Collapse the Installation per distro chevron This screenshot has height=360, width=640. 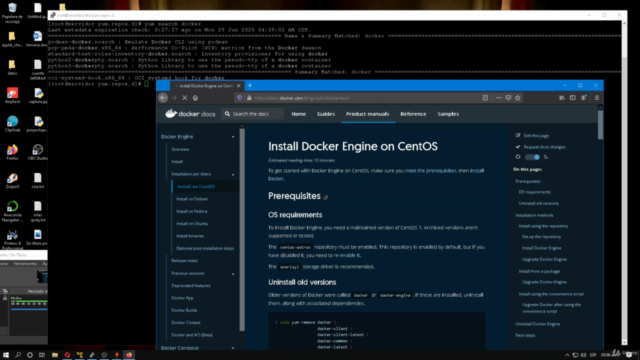click(x=233, y=174)
